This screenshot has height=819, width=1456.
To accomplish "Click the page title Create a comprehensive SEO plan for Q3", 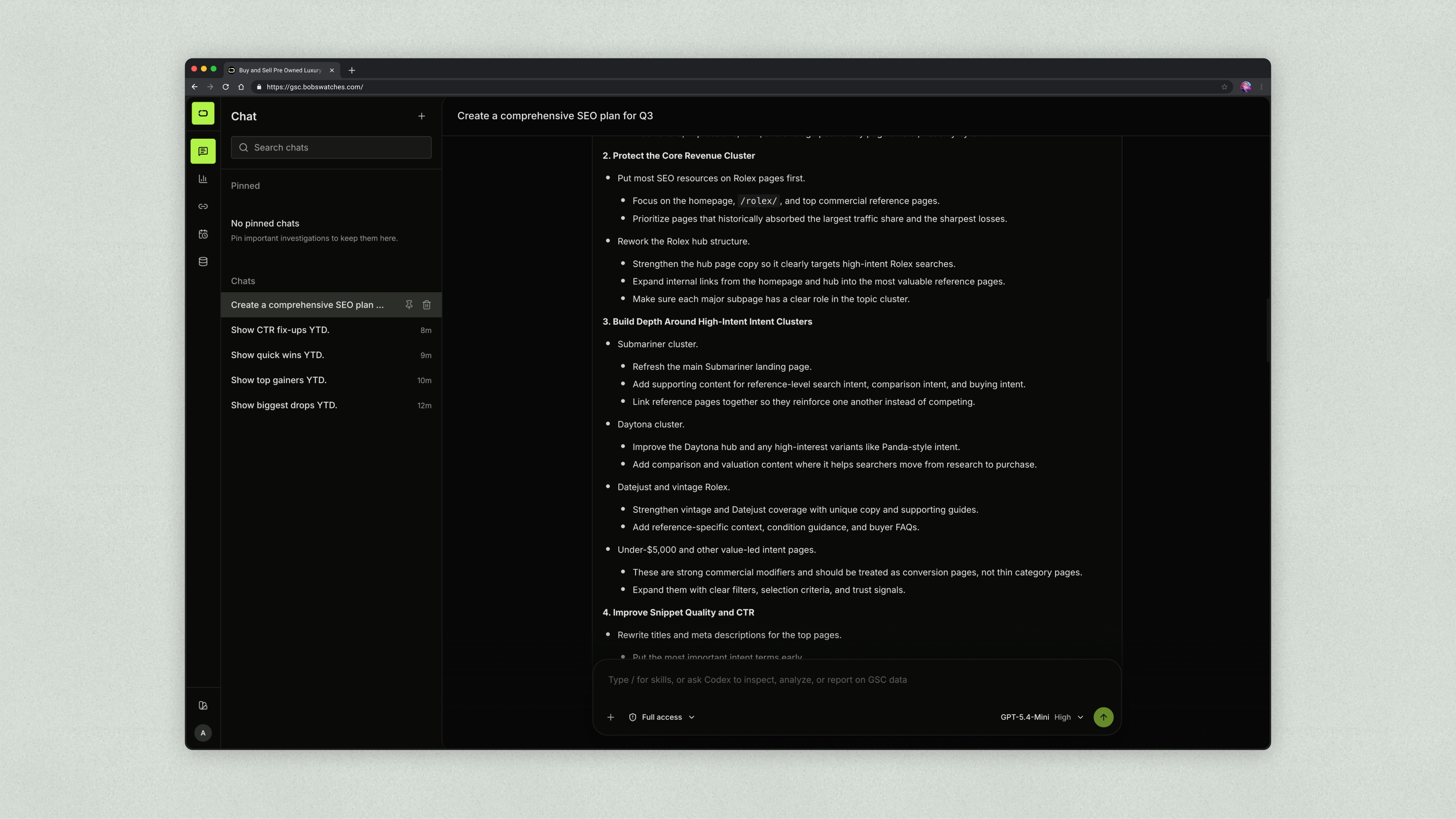I will pyautogui.click(x=555, y=116).
